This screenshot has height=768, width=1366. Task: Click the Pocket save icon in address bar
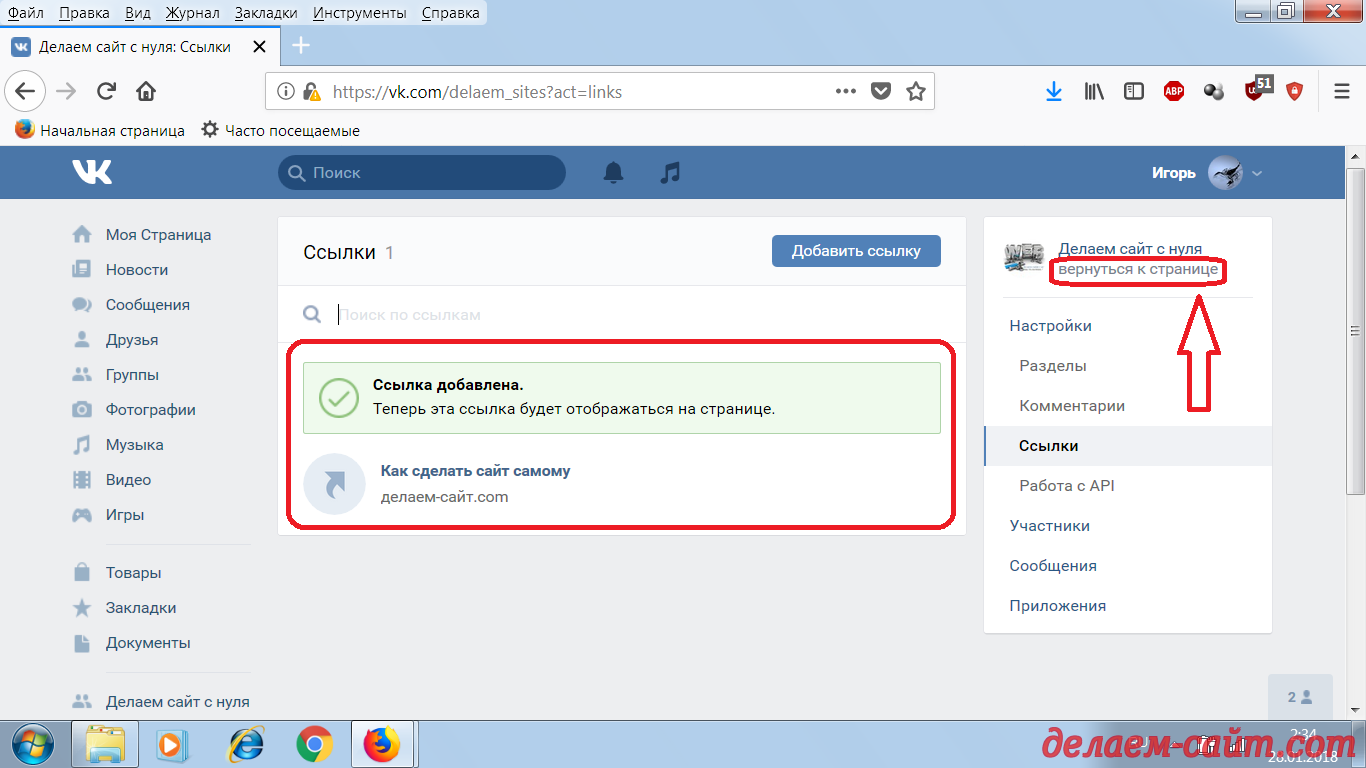881,92
